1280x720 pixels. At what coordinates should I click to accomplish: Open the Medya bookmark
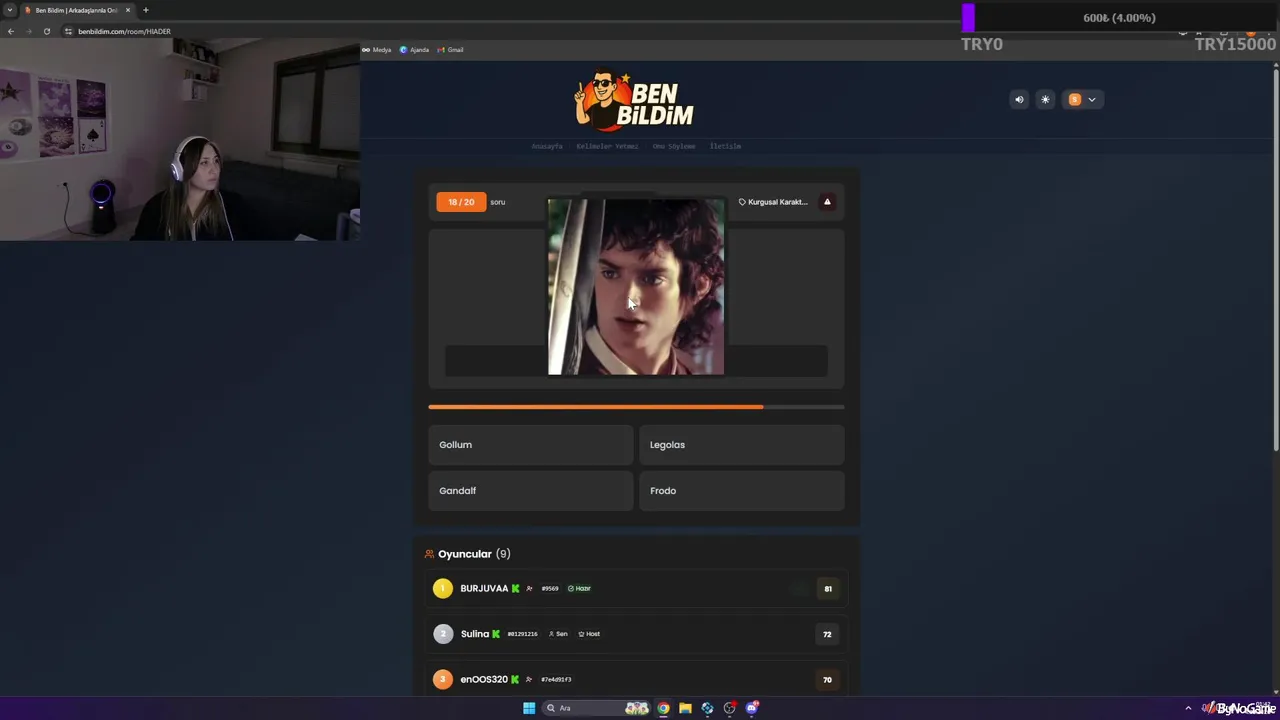pyautogui.click(x=377, y=50)
